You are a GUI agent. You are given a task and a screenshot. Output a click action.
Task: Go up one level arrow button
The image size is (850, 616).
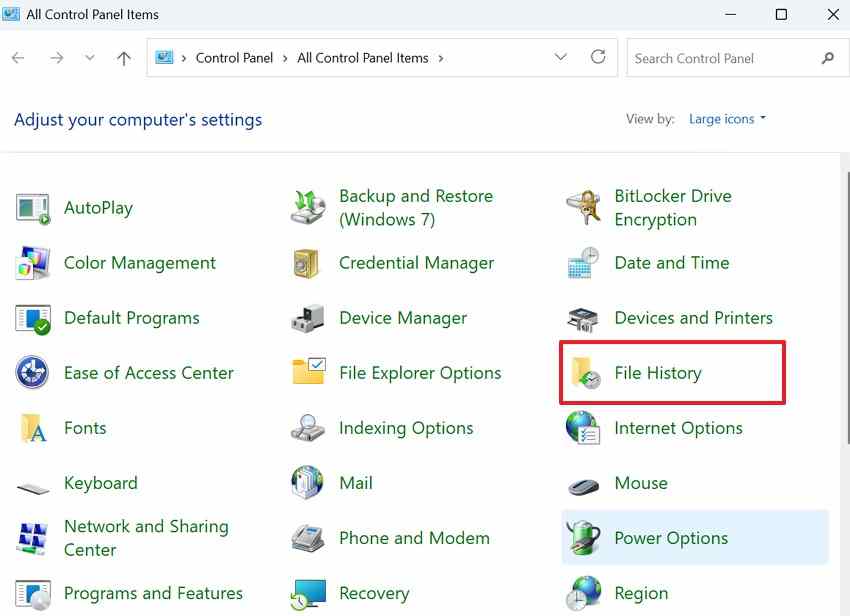(124, 57)
